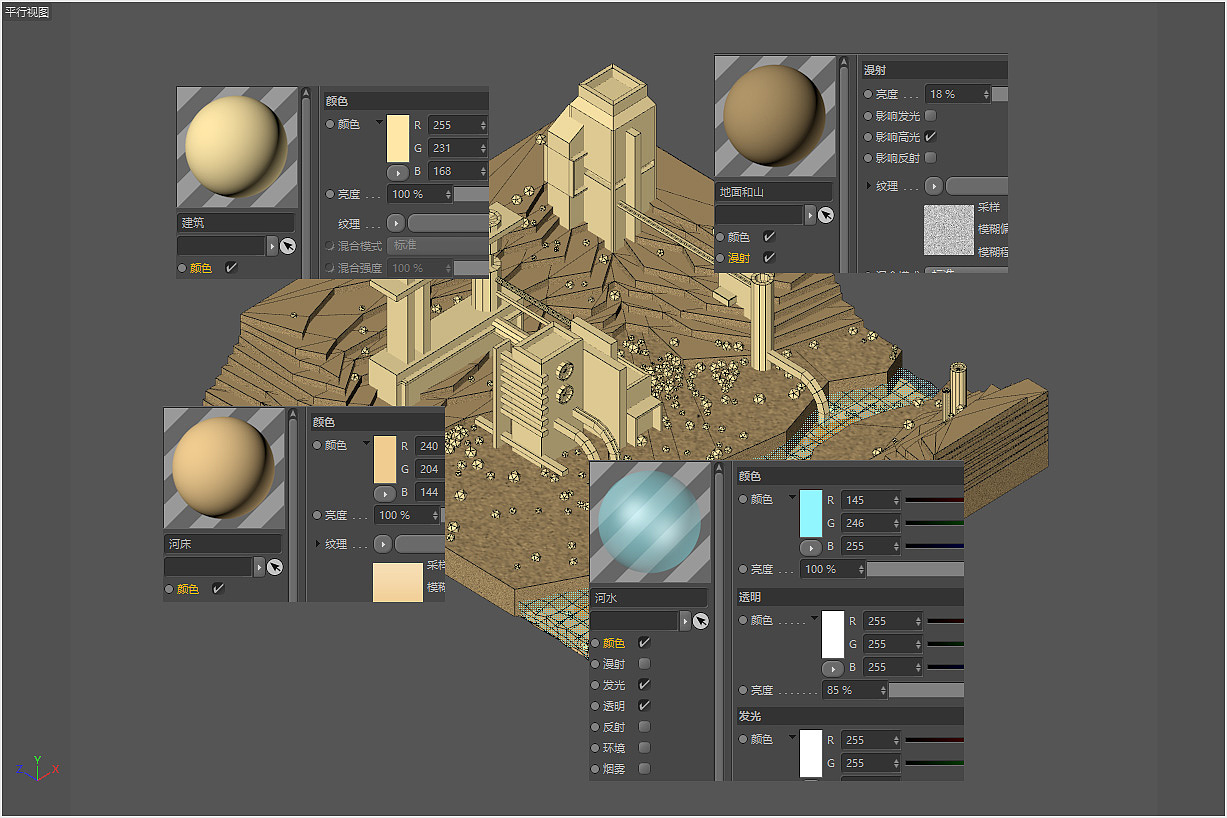
Task: Open the 混合模式 标准 dropdown in 建筑
Action: (x=438, y=246)
